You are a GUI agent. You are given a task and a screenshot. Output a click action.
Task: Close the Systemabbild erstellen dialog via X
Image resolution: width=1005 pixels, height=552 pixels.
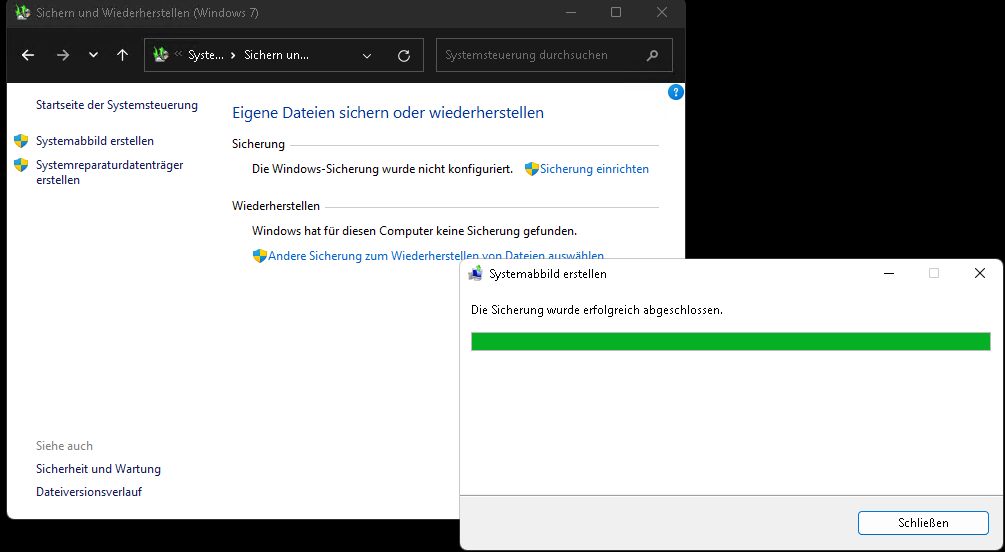click(979, 273)
